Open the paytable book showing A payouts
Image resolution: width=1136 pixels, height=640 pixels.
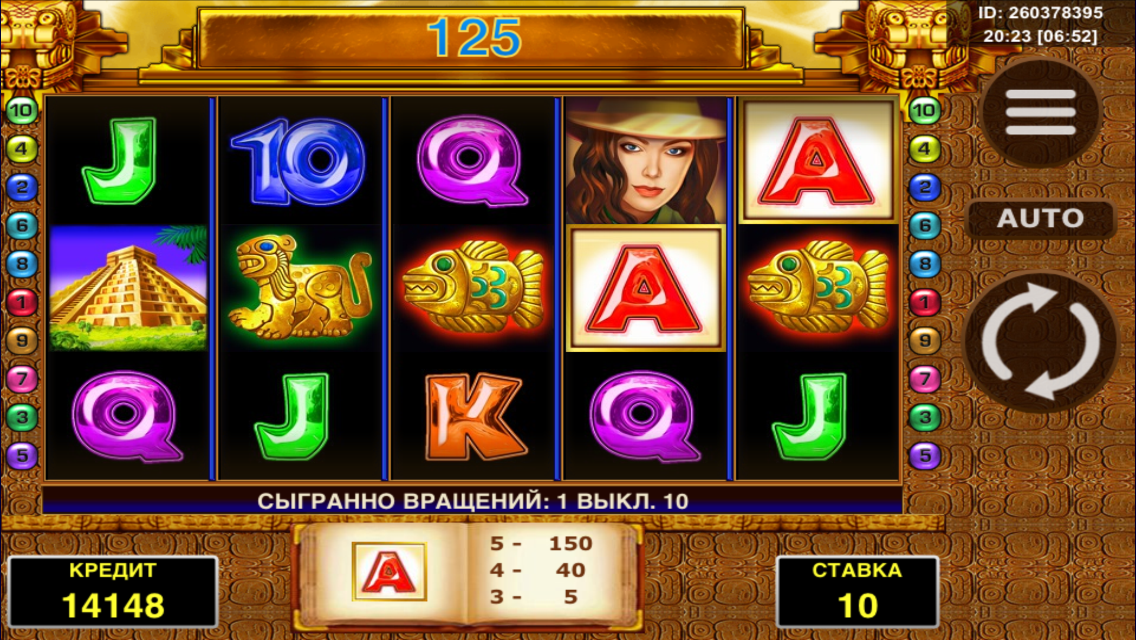pyautogui.click(x=468, y=575)
